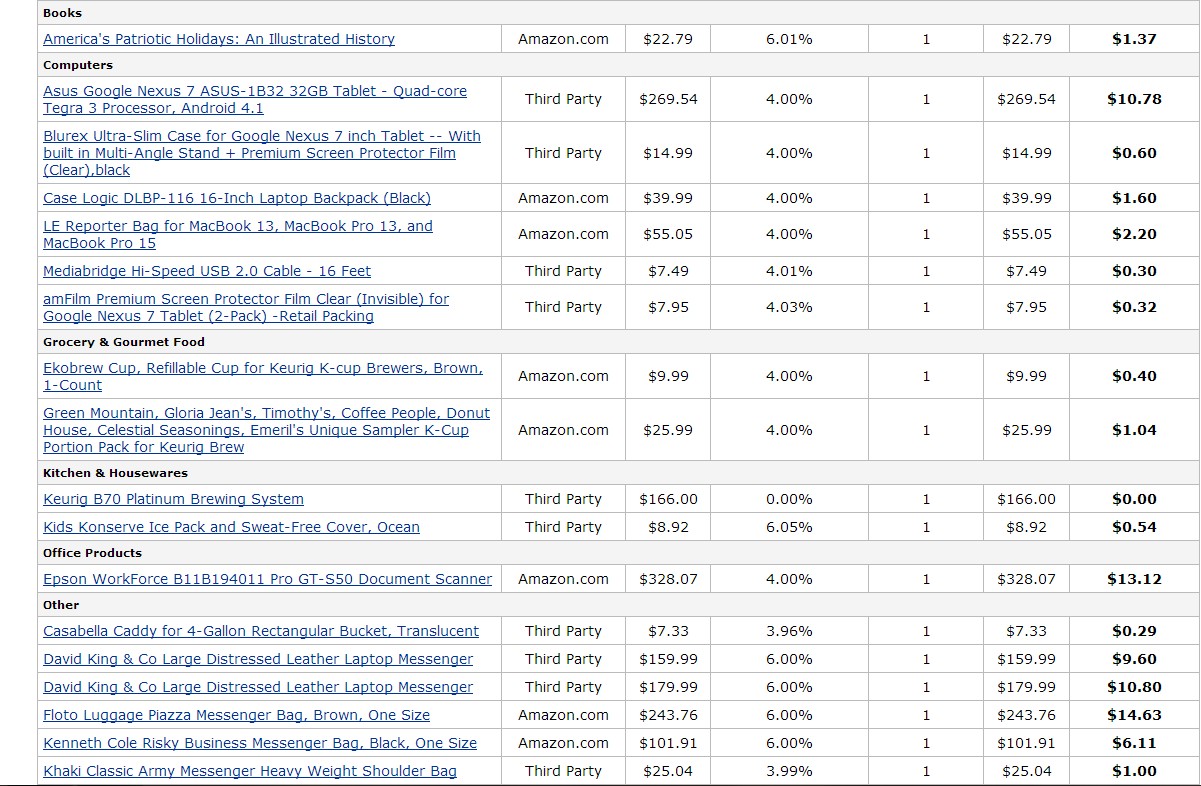Open Kenneth Cole Risky Business bag link

(260, 743)
